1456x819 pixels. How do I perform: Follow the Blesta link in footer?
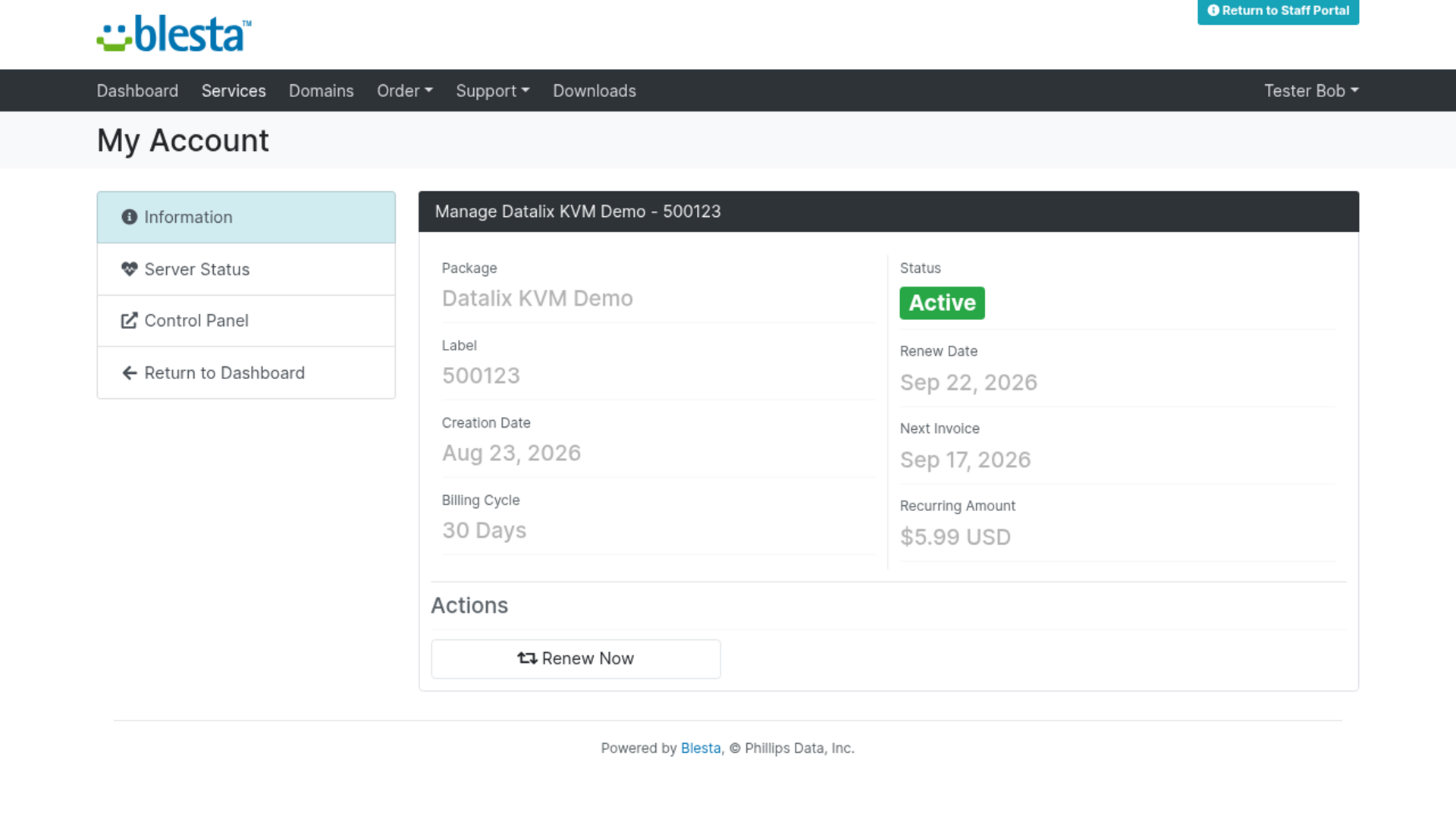click(x=701, y=748)
